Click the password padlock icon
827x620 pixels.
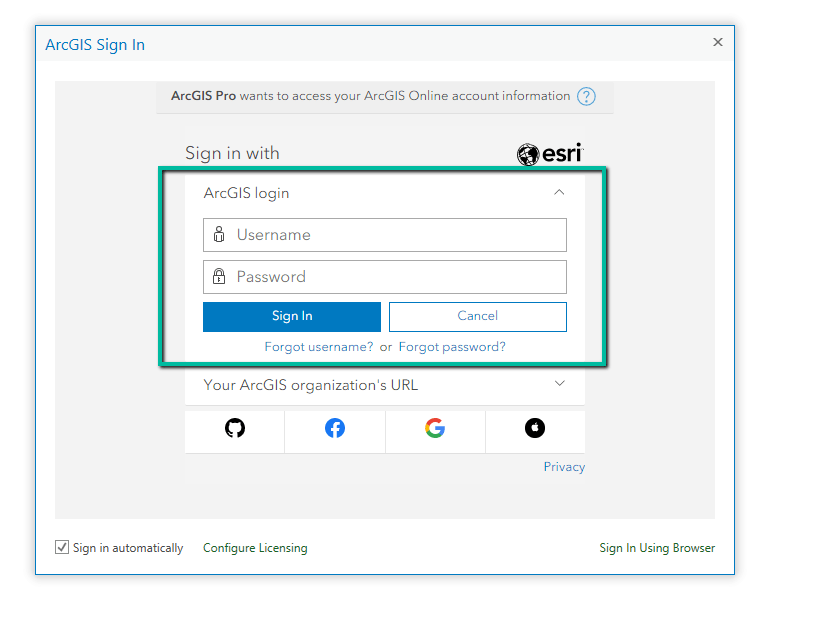(220, 277)
